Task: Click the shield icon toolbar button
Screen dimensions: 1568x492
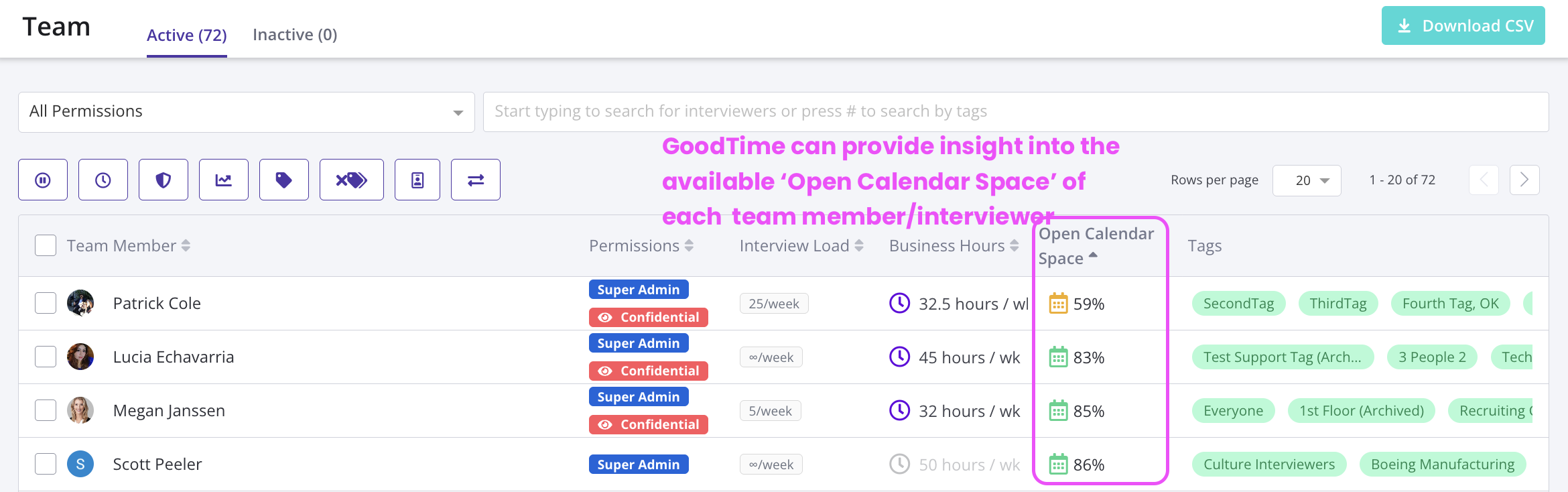Action: tap(164, 180)
